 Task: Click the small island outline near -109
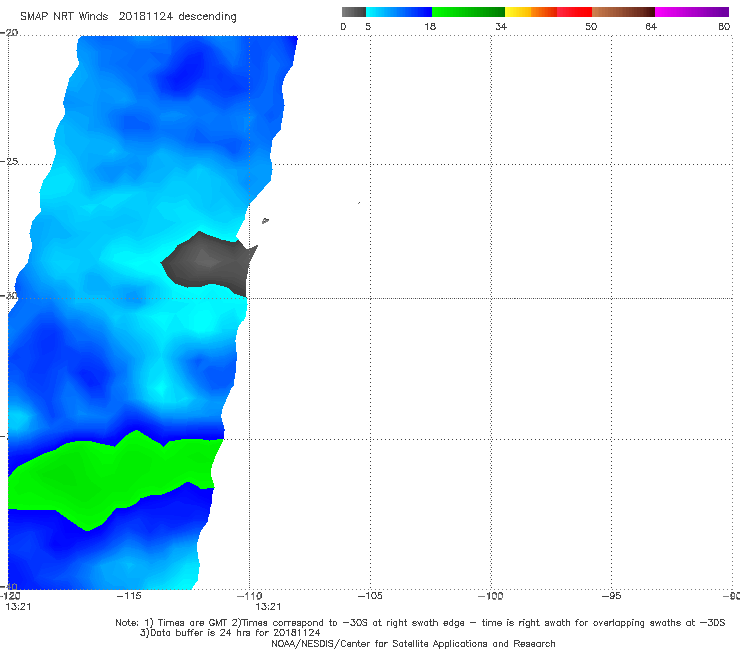coord(265,220)
